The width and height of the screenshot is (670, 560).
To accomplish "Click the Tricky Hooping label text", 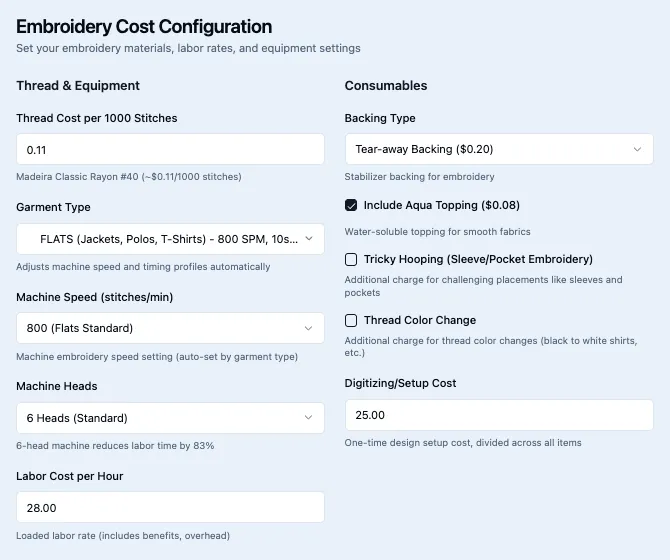I will [478, 259].
